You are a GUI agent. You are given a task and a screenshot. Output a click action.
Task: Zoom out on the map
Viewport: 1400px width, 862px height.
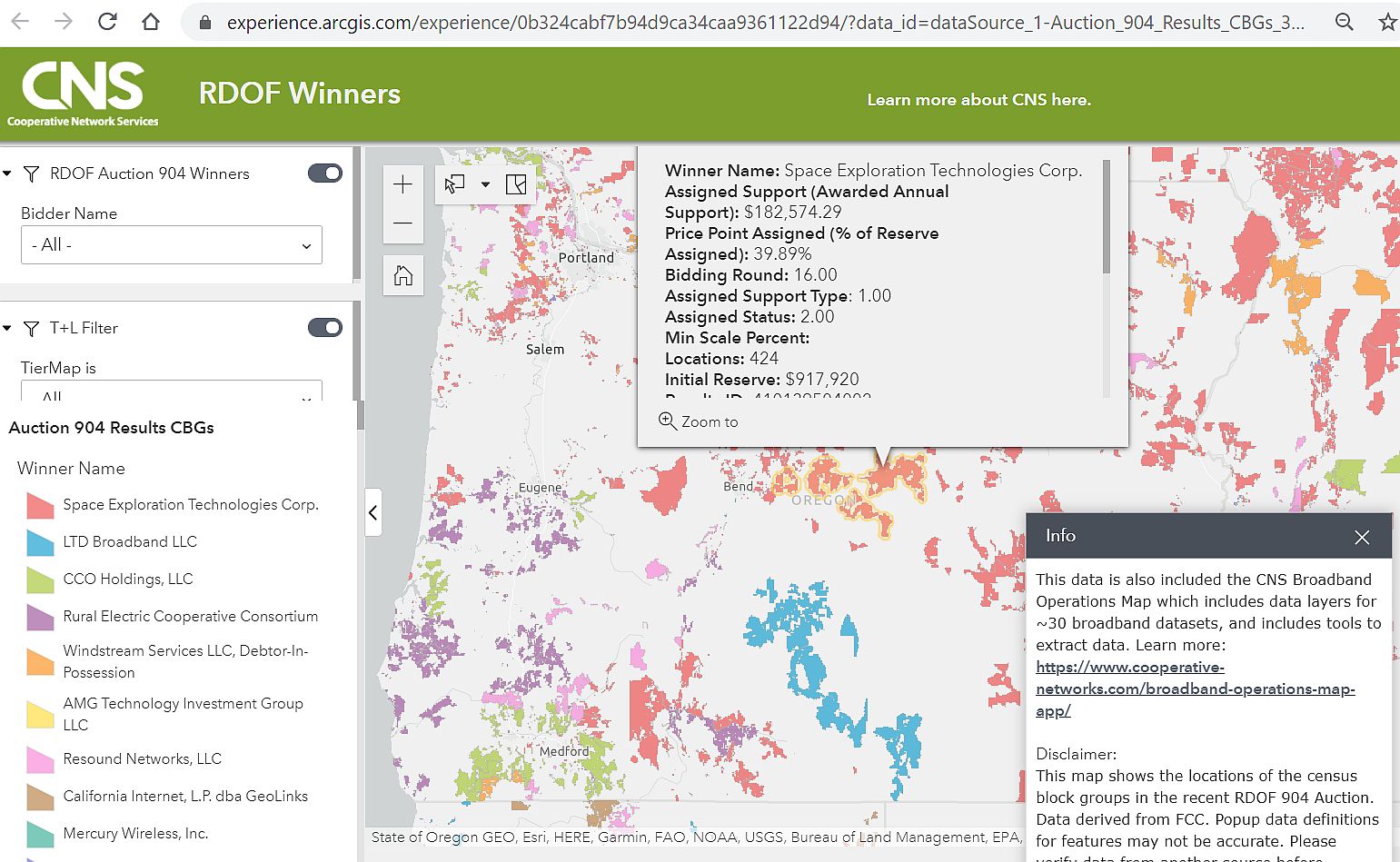[403, 223]
